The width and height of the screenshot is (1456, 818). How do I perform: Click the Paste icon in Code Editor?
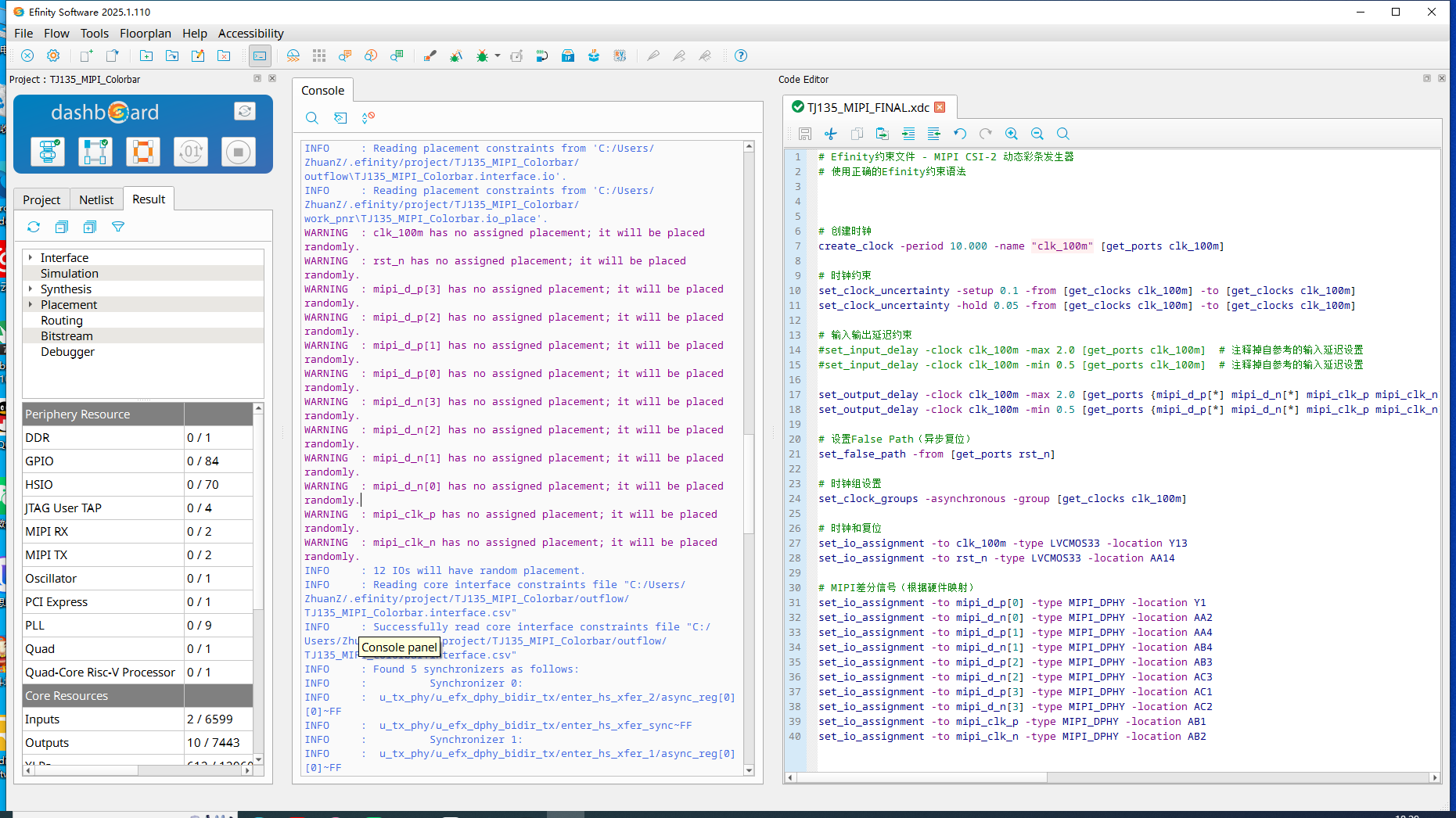883,134
